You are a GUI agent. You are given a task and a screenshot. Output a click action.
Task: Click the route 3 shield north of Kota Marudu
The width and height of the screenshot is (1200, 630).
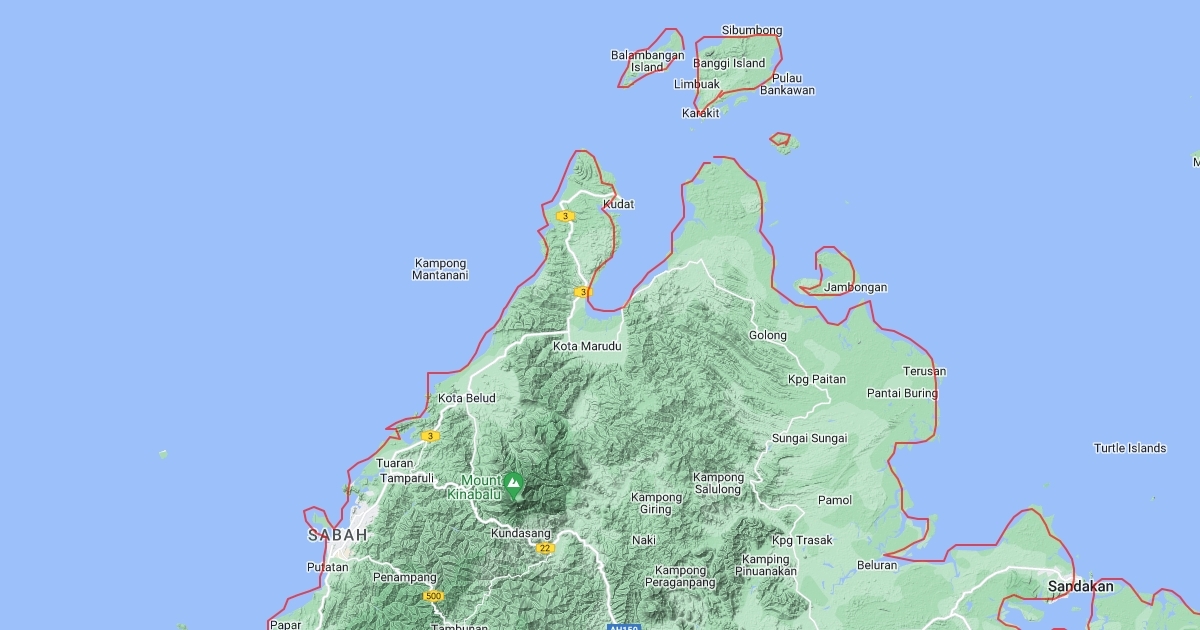click(x=582, y=292)
